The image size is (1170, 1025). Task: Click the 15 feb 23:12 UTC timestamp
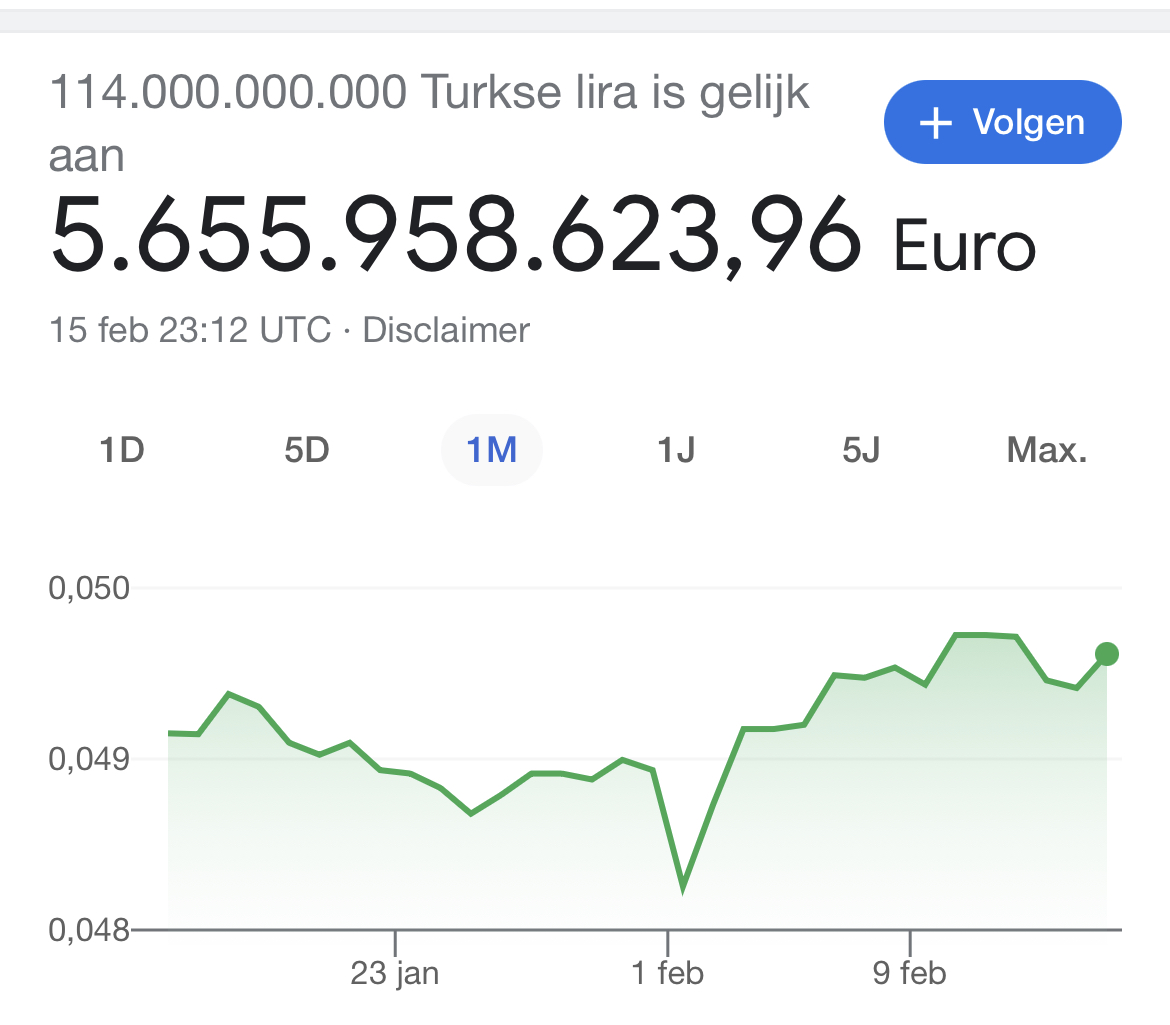[190, 330]
